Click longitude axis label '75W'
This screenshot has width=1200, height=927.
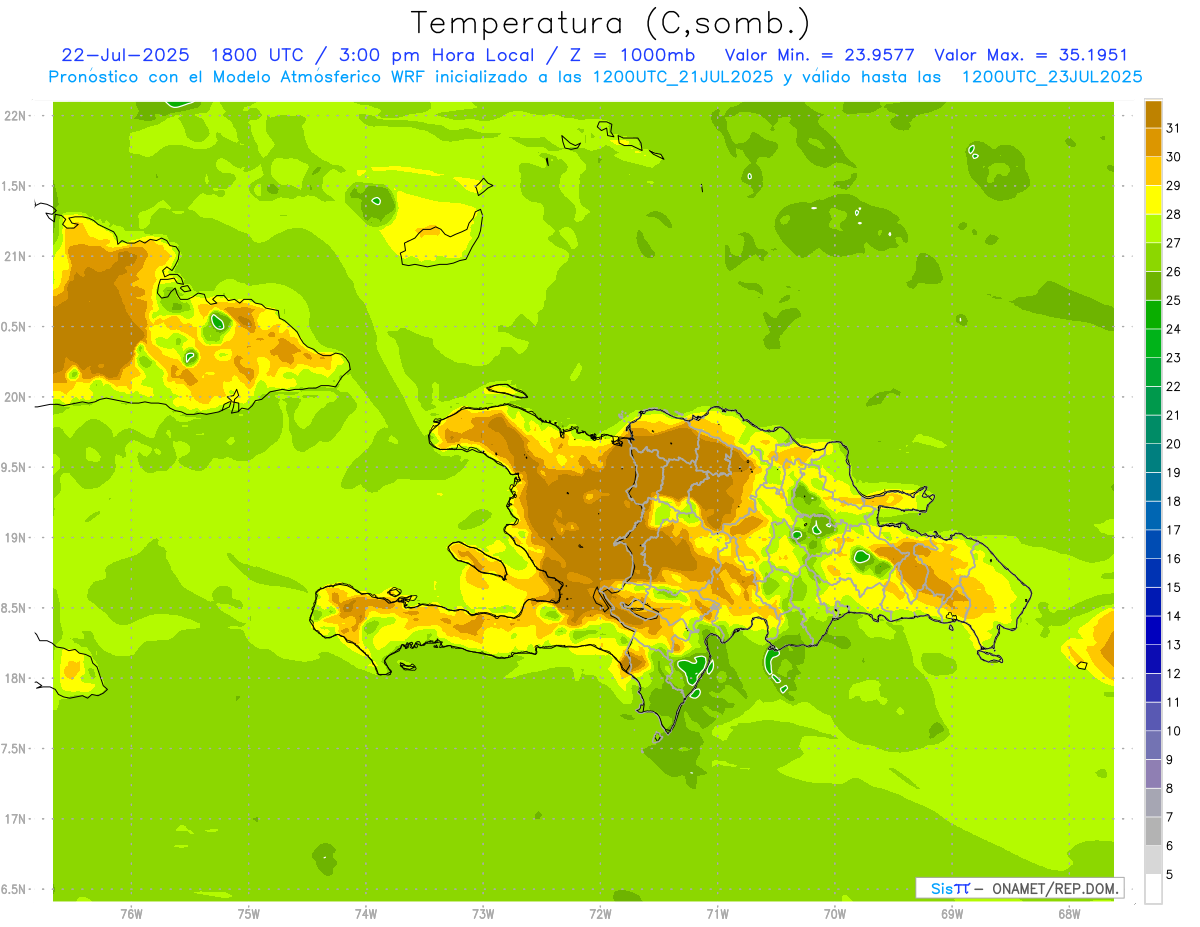coord(248,914)
